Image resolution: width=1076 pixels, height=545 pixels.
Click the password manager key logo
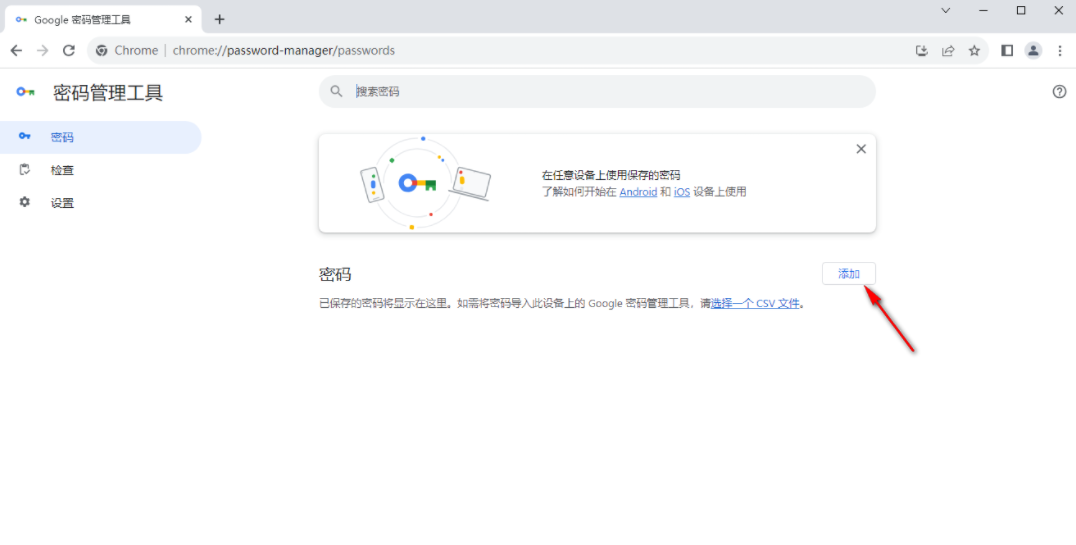(26, 92)
